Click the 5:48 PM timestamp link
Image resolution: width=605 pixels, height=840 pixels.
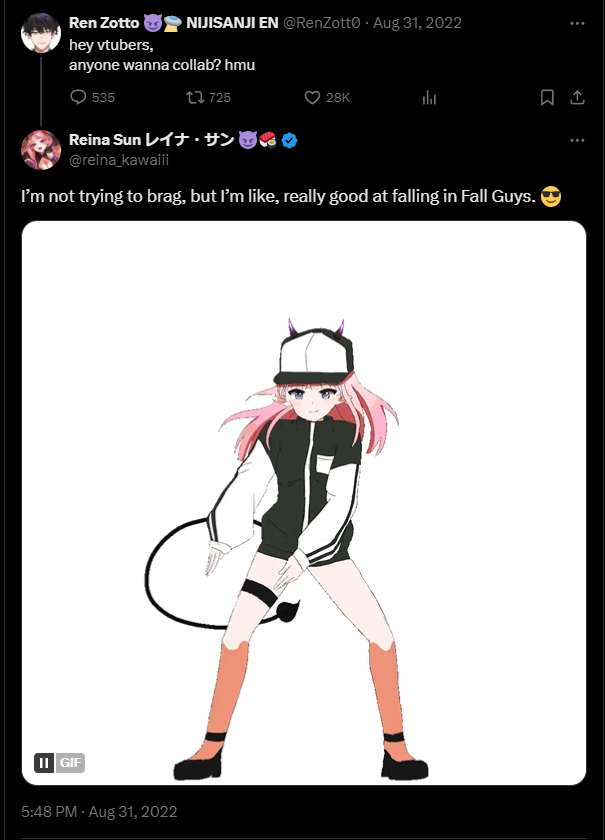(49, 811)
